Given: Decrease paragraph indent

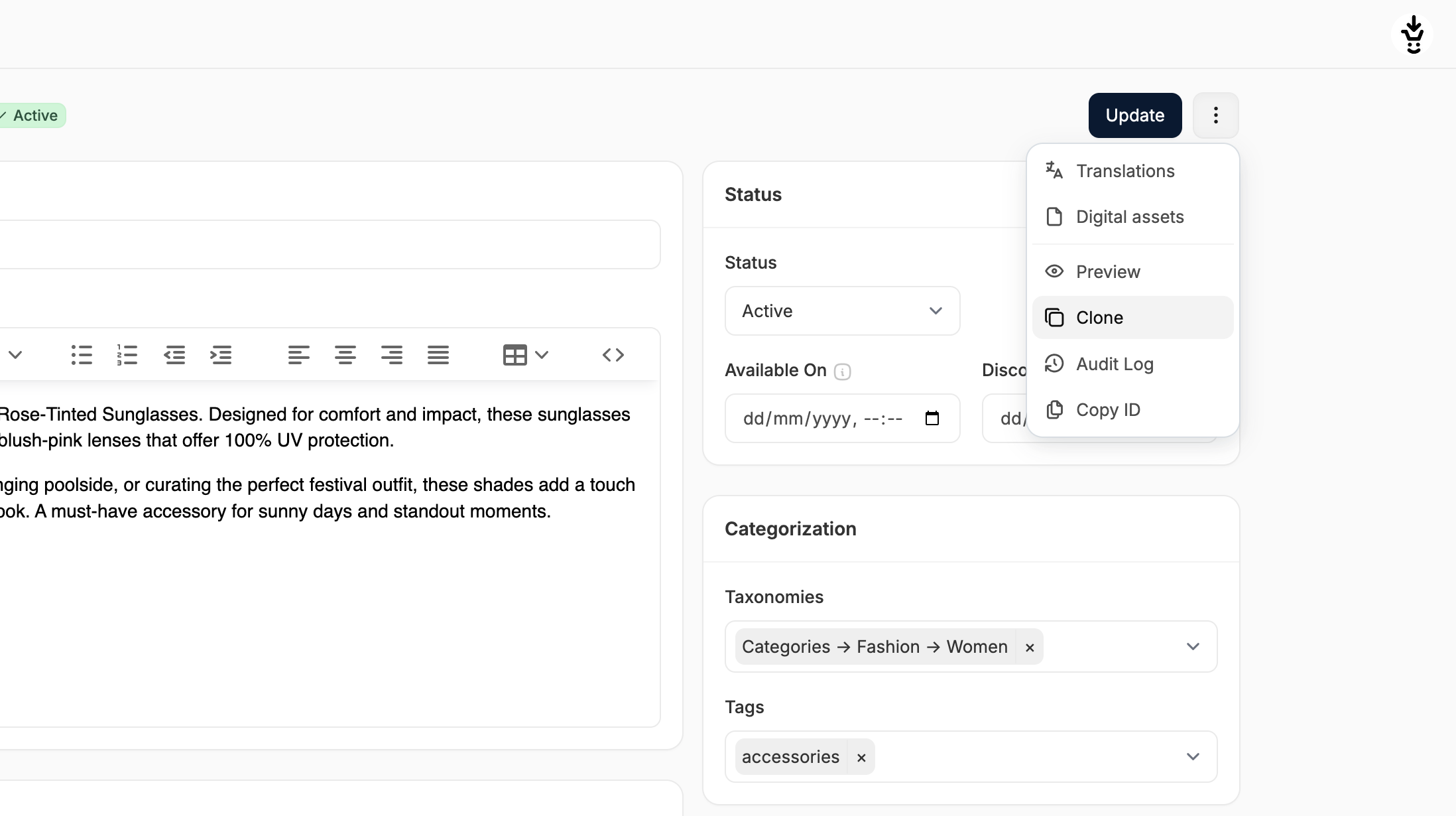Looking at the screenshot, I should tap(174, 355).
